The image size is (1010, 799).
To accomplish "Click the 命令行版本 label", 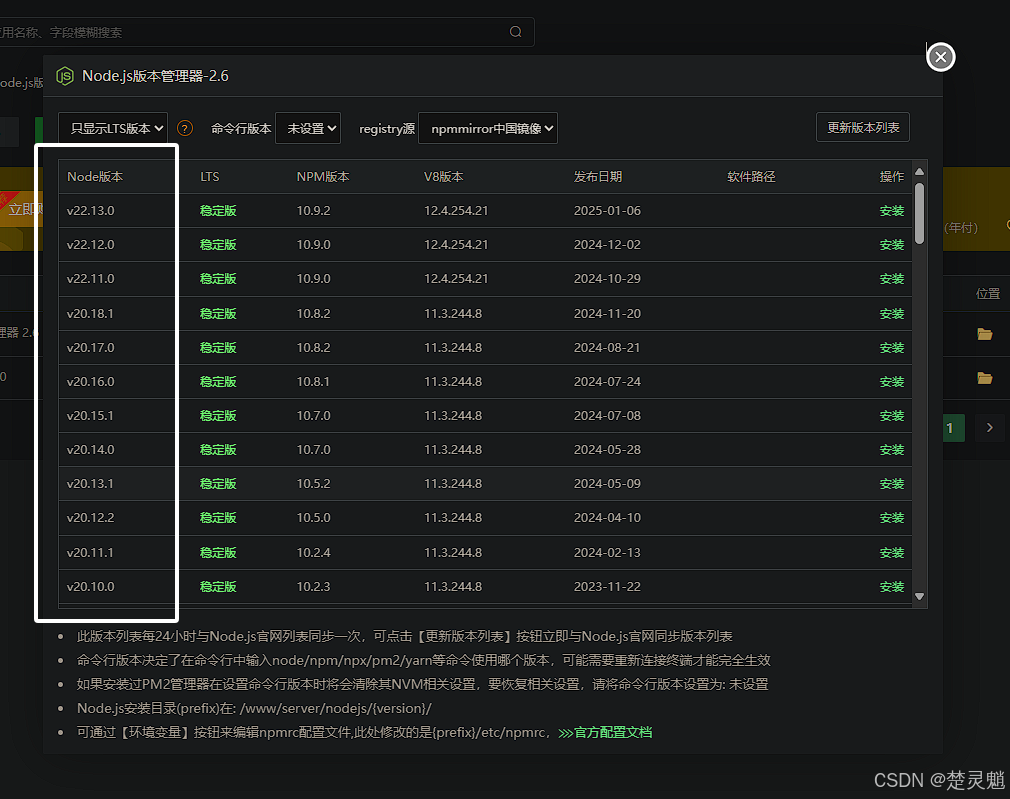I will point(241,128).
